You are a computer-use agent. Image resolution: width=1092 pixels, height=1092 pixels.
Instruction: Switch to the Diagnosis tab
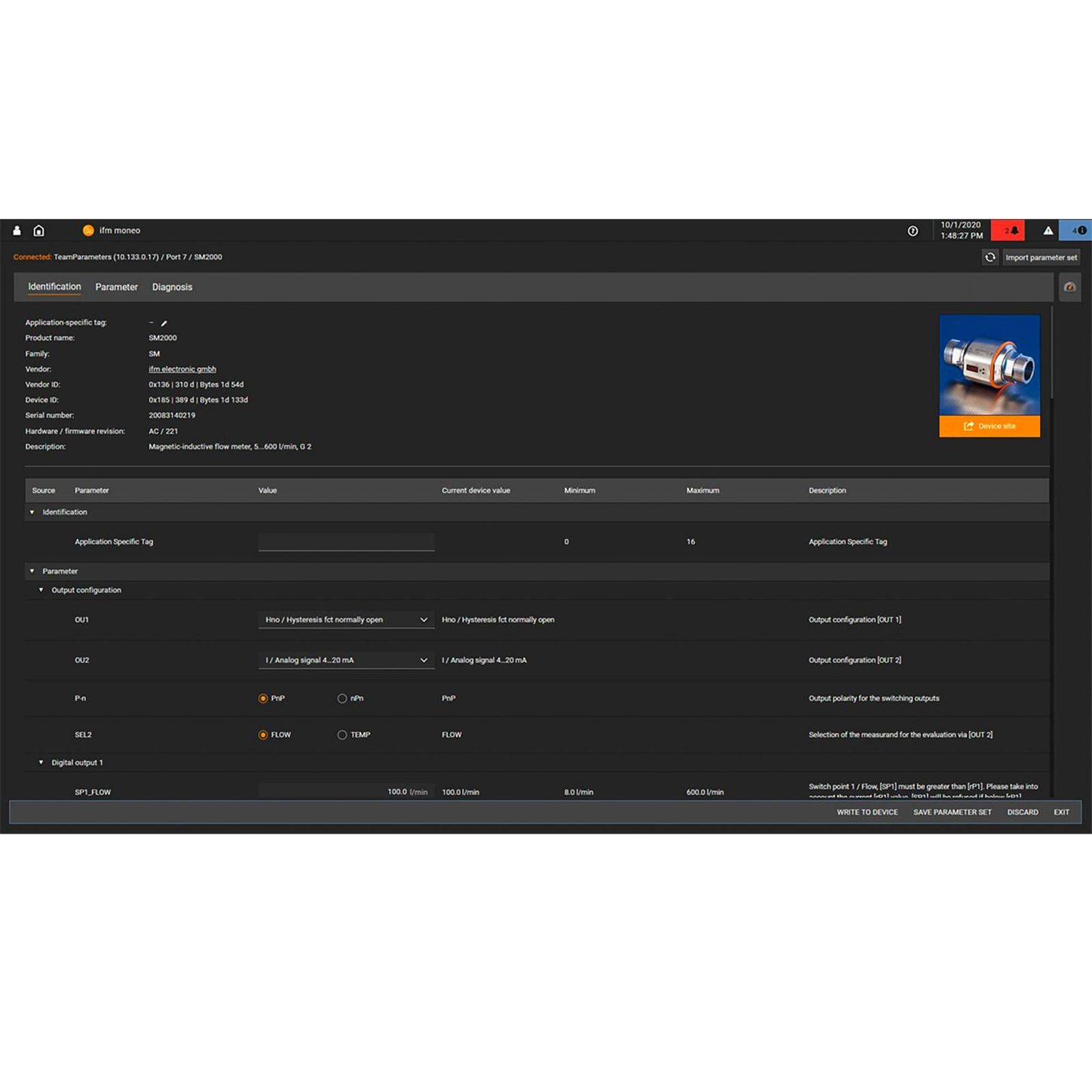(172, 287)
